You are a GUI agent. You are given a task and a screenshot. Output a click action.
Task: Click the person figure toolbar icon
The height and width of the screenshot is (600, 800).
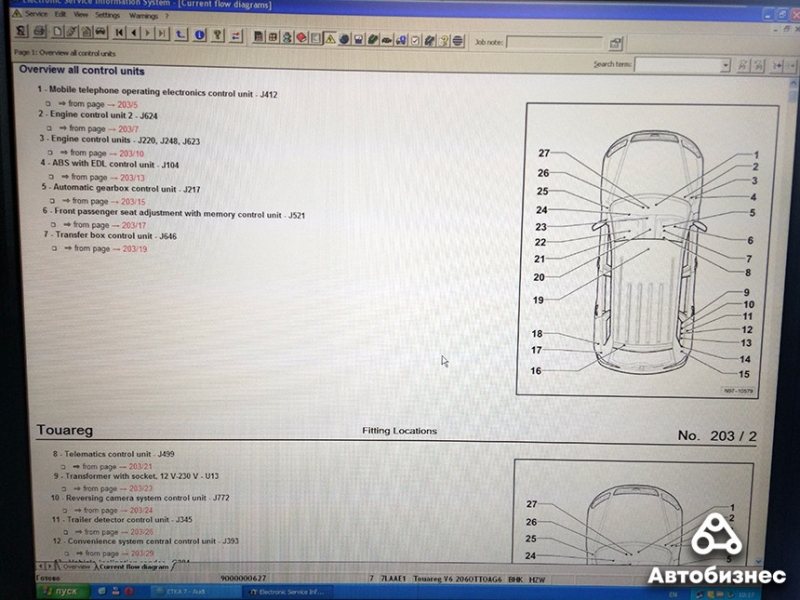[x=287, y=38]
